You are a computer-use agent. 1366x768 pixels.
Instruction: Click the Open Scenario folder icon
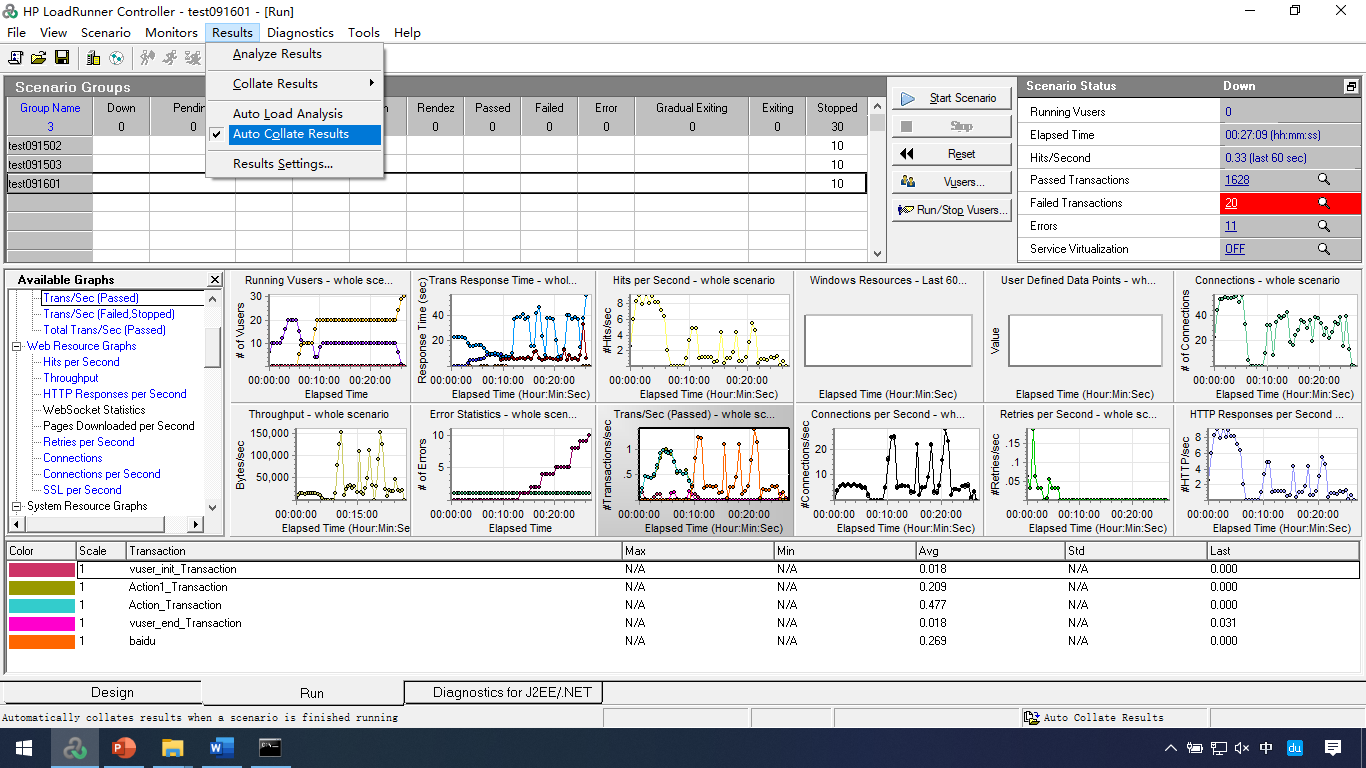(x=39, y=58)
